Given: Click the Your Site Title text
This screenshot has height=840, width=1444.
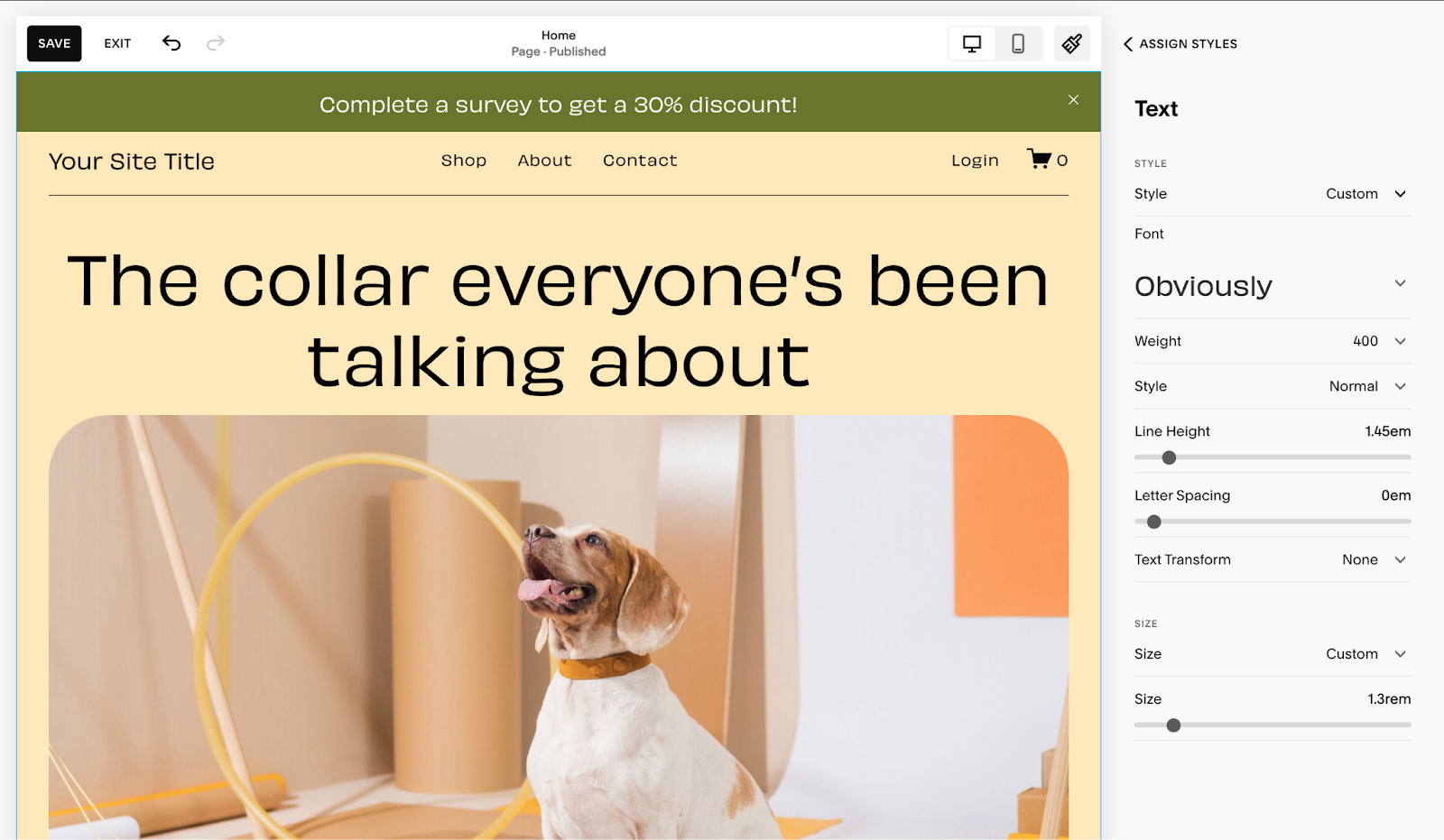Looking at the screenshot, I should tap(132, 161).
